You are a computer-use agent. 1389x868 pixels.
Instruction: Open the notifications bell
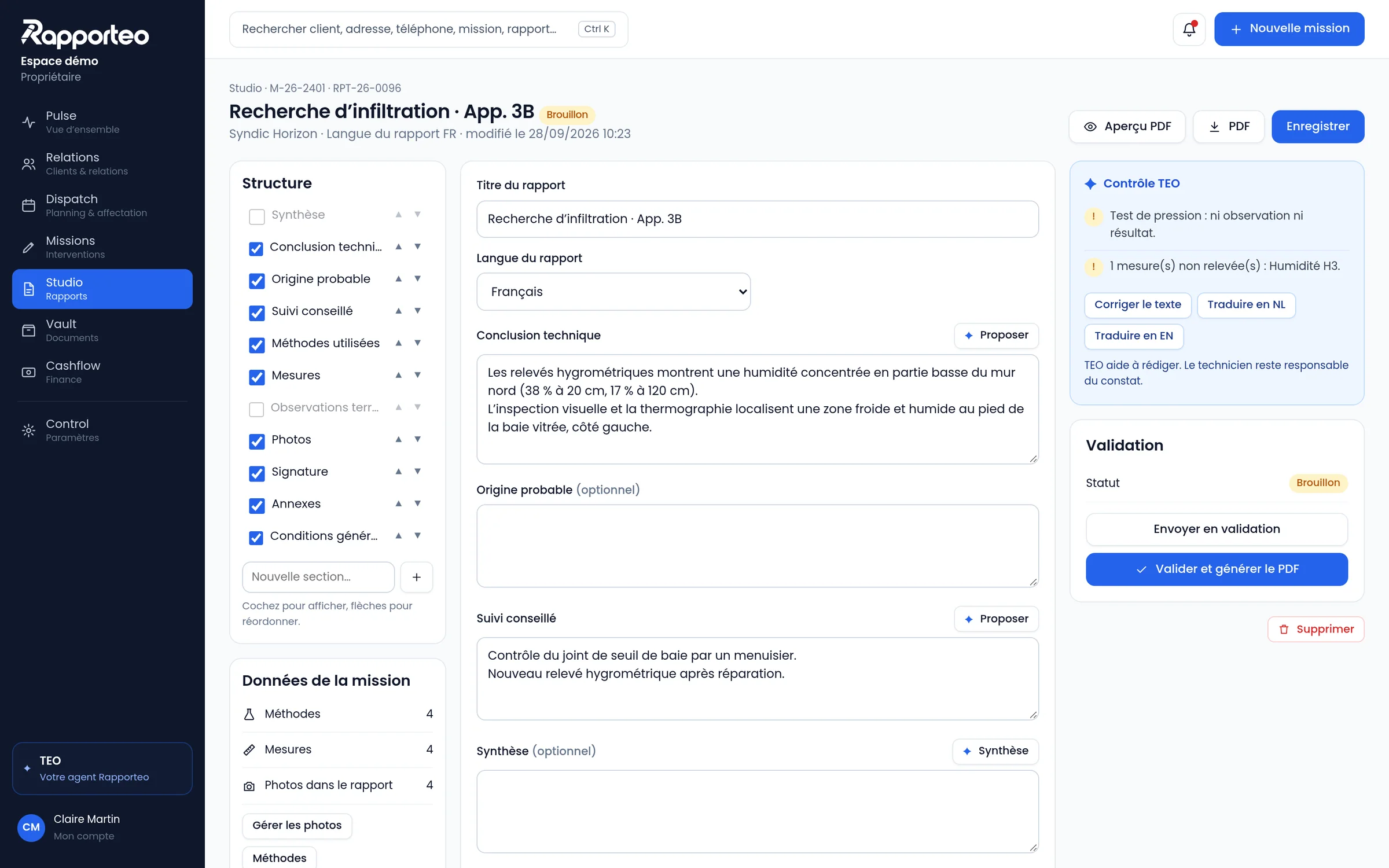click(x=1189, y=29)
